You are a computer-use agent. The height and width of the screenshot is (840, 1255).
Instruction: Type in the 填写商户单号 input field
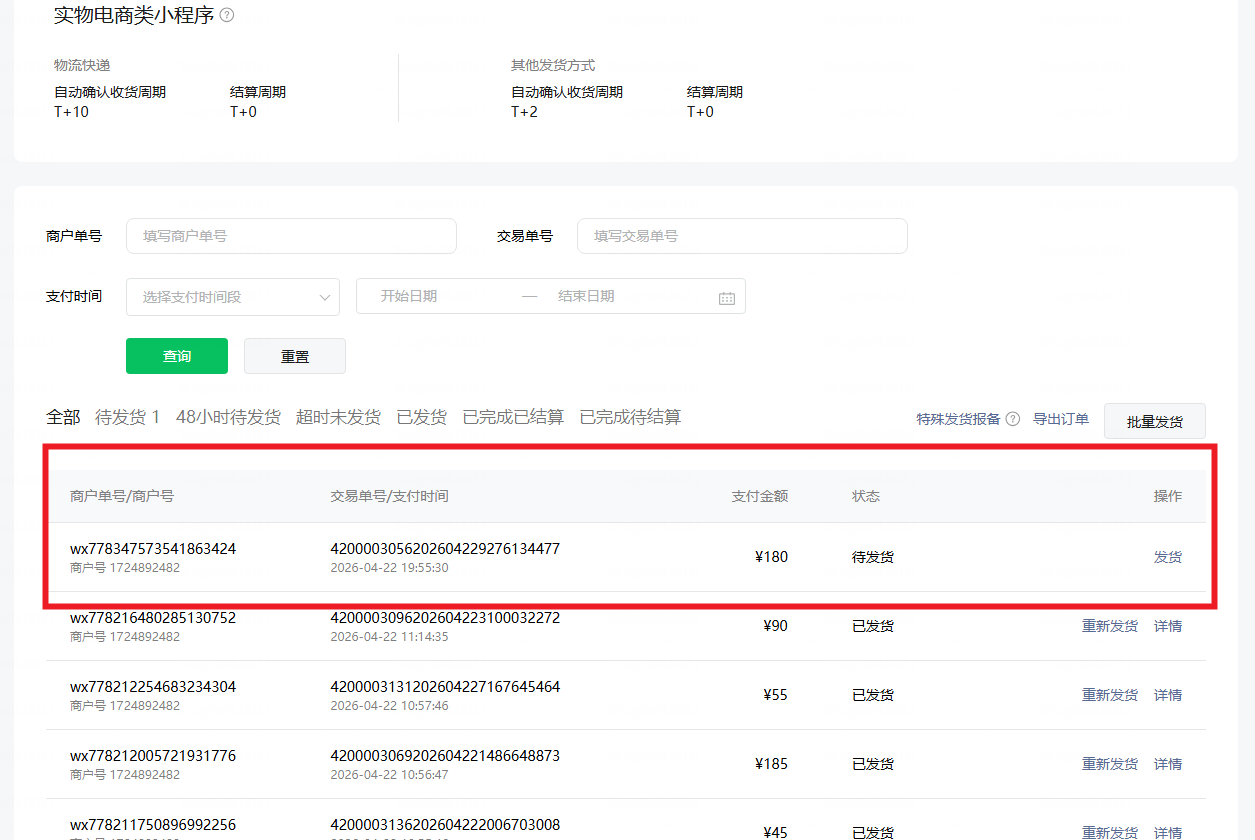click(x=291, y=236)
